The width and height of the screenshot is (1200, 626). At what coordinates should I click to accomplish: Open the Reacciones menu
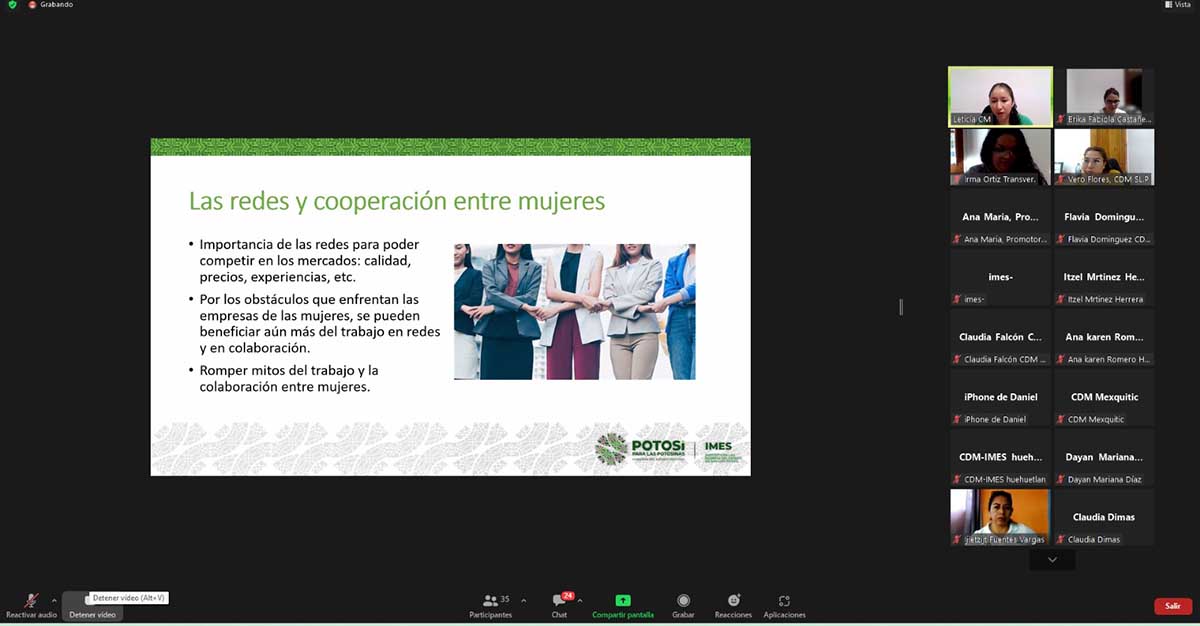pos(733,603)
